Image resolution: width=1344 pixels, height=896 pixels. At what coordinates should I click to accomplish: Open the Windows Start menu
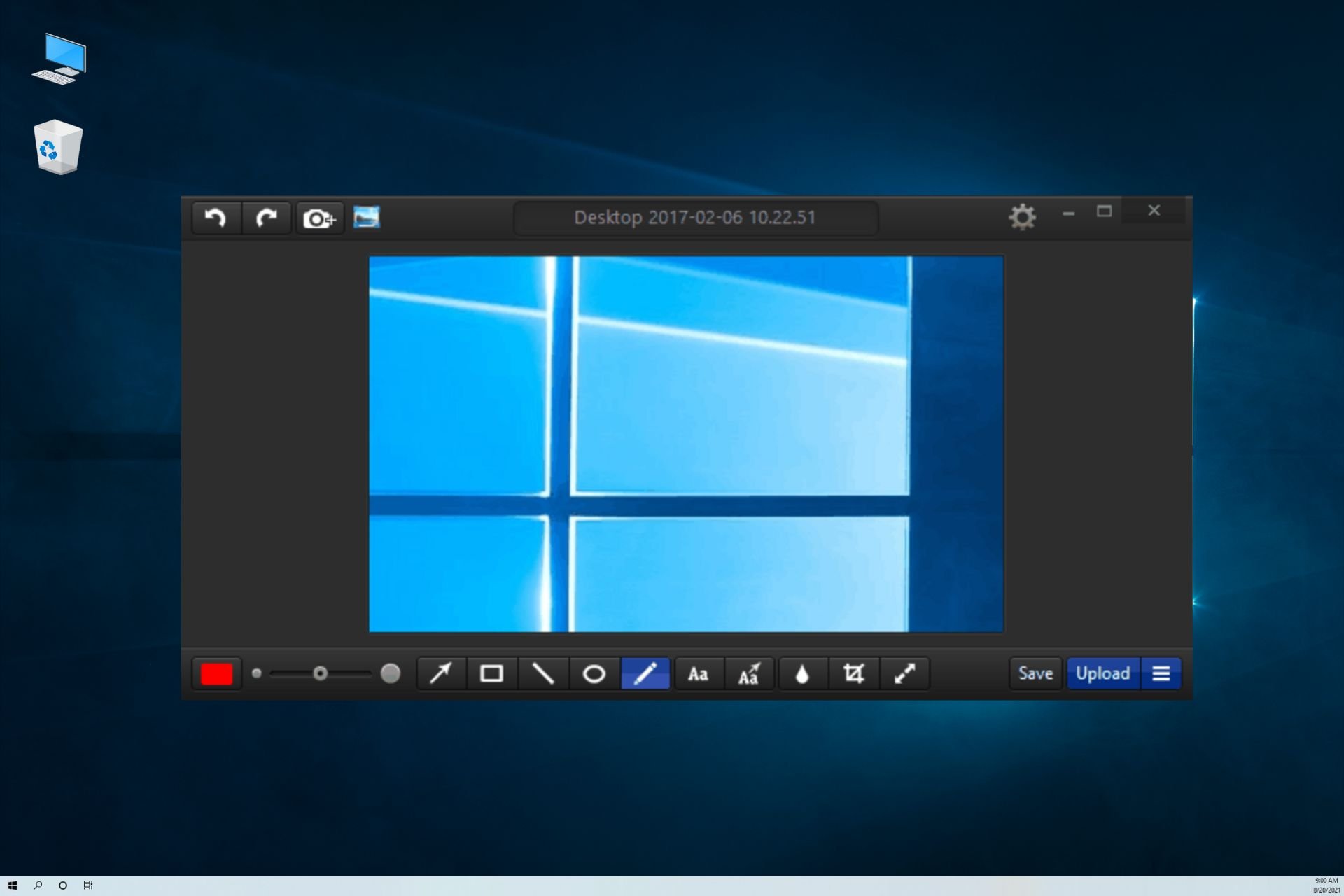(x=12, y=885)
